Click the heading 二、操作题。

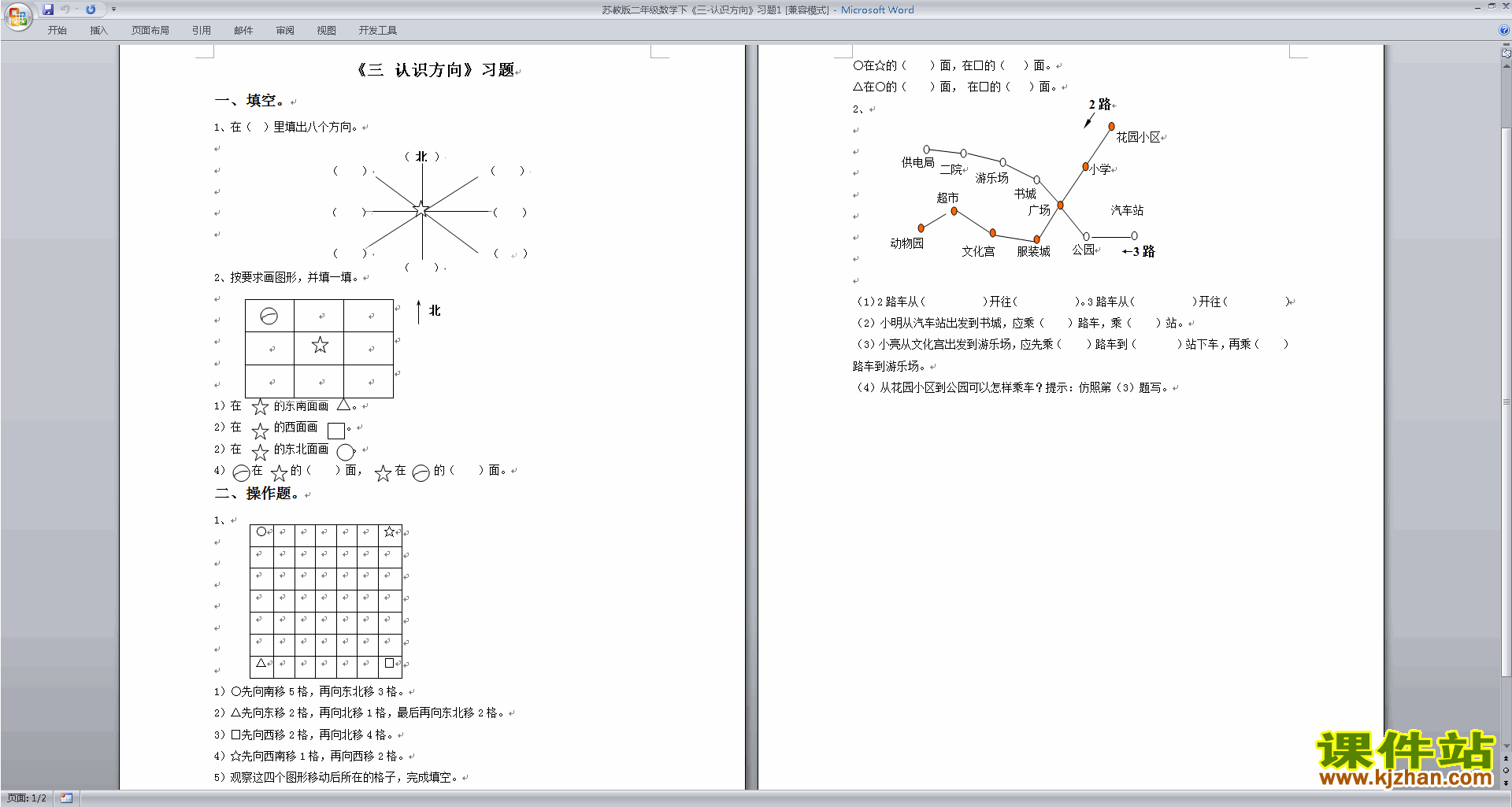(258, 494)
